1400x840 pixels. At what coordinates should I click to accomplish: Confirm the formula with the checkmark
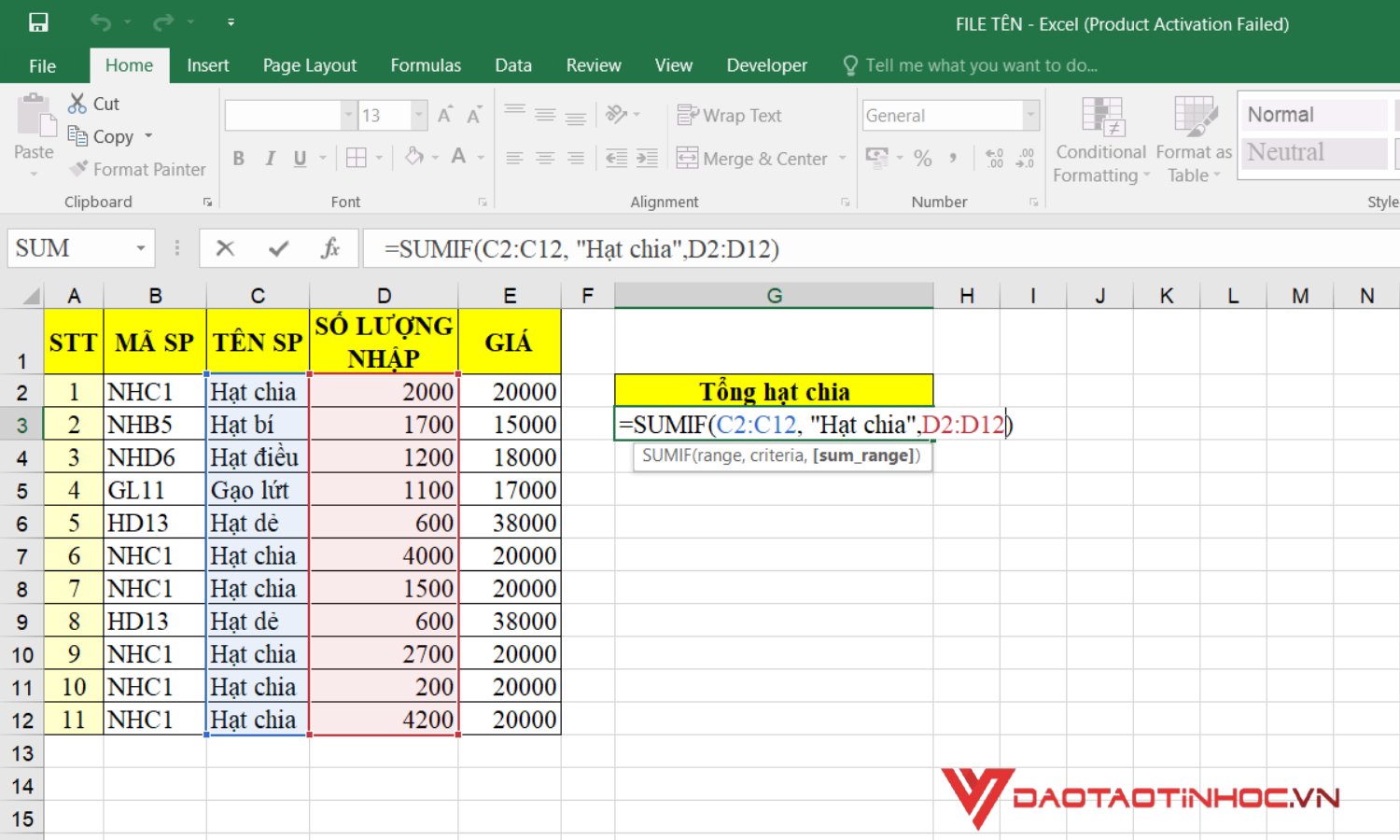tap(278, 248)
